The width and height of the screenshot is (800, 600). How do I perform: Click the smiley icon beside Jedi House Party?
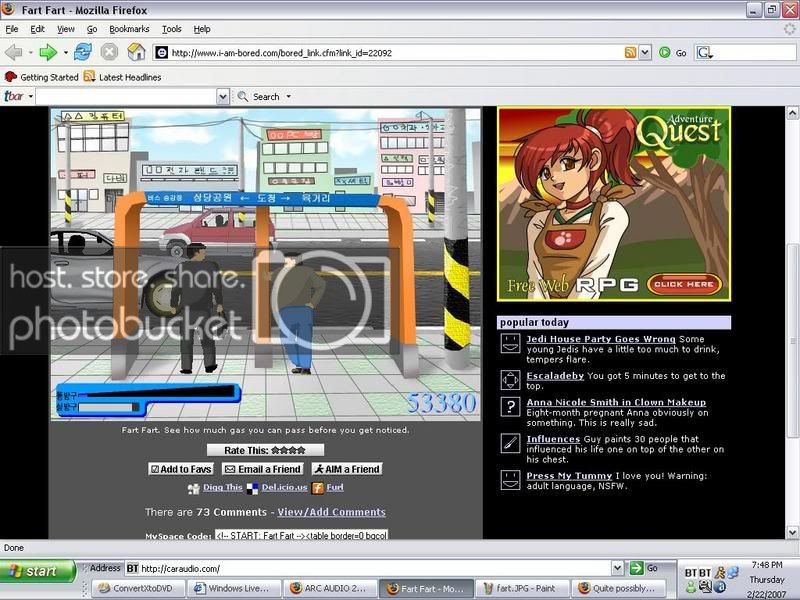pyautogui.click(x=510, y=343)
